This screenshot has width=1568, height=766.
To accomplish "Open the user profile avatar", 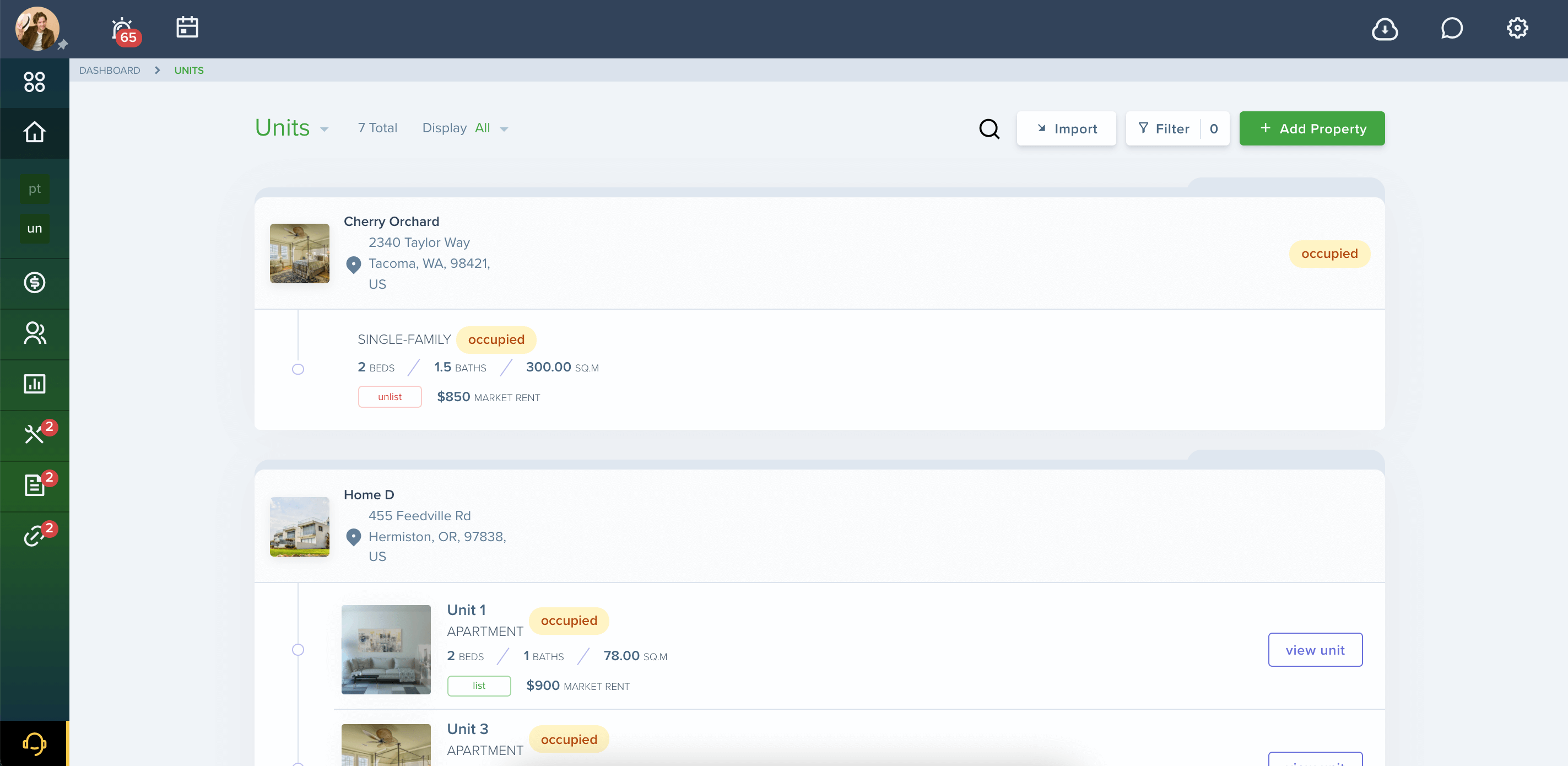I will [37, 29].
